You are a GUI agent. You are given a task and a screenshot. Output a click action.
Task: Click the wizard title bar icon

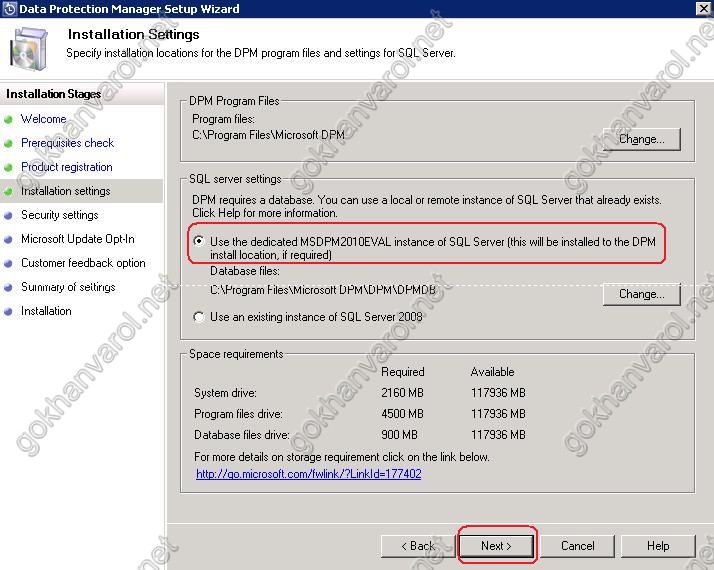tap(9, 9)
